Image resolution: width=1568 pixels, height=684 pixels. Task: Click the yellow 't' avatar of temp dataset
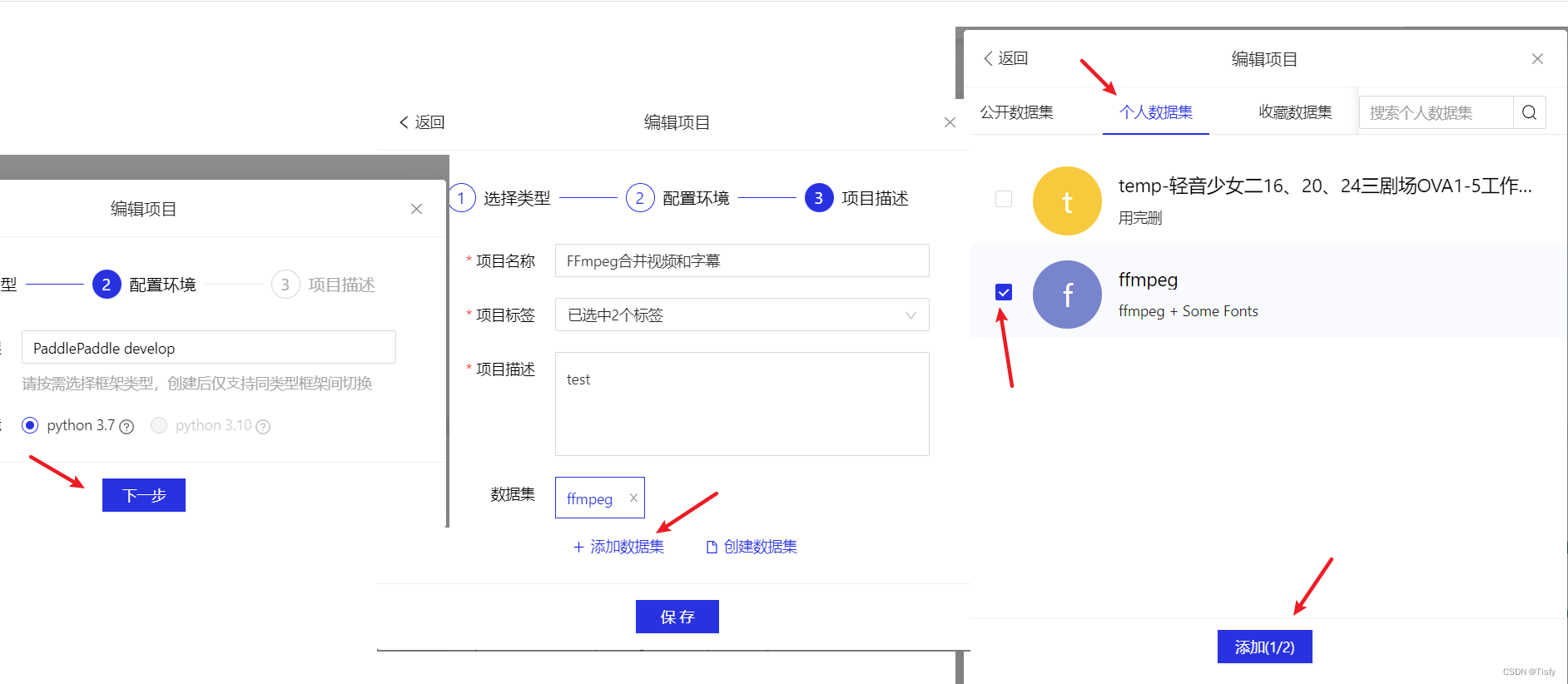[x=1067, y=201]
